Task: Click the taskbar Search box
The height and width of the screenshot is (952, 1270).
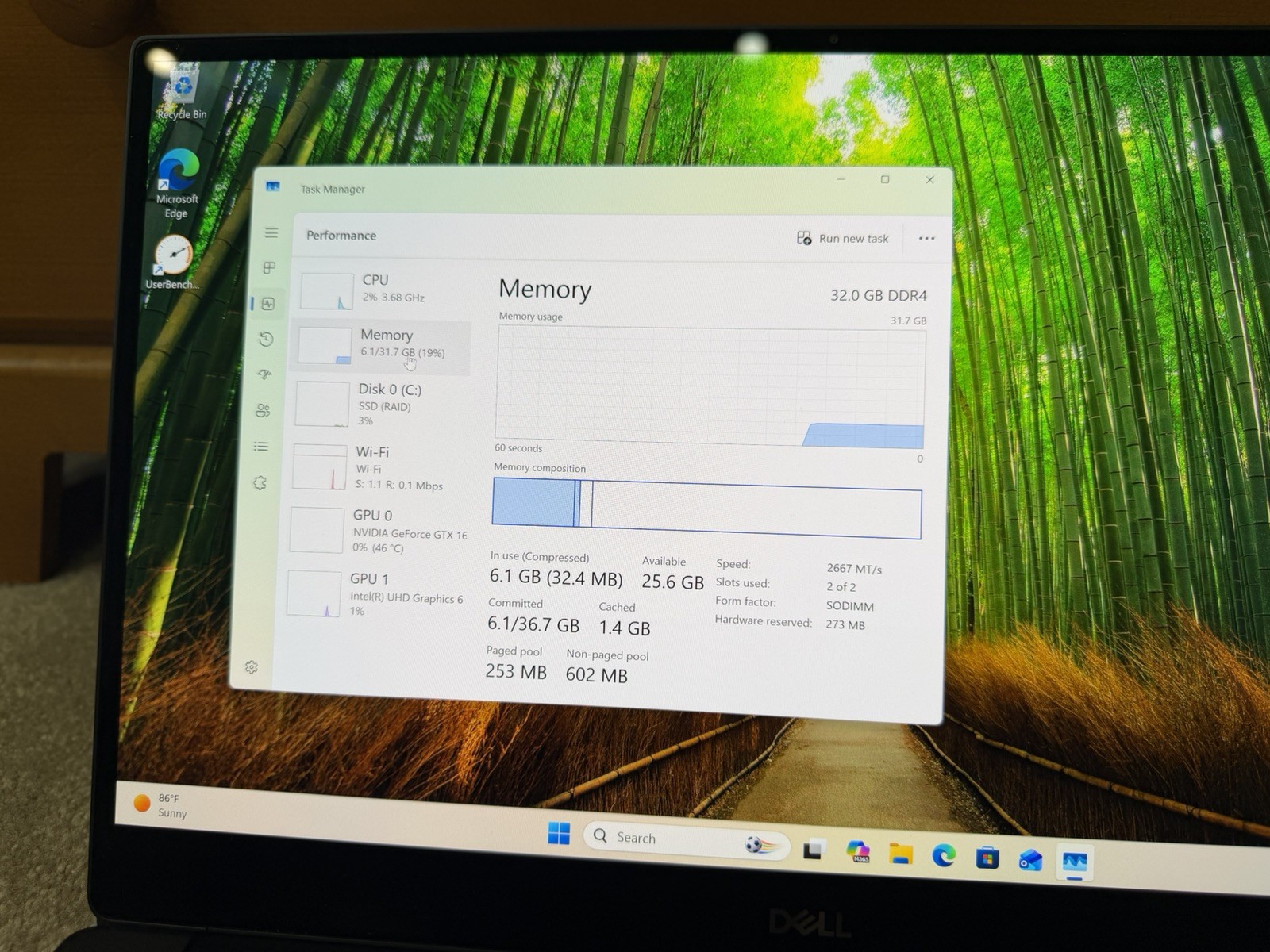Action: [x=687, y=840]
